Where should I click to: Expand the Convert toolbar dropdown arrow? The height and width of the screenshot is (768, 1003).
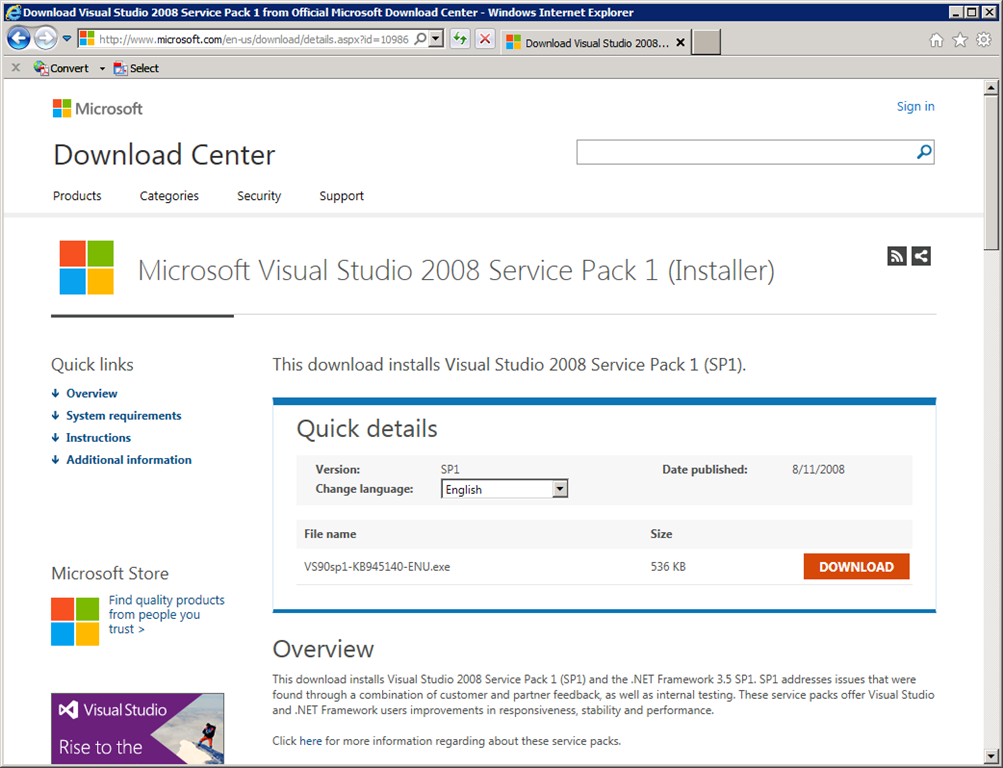102,69
